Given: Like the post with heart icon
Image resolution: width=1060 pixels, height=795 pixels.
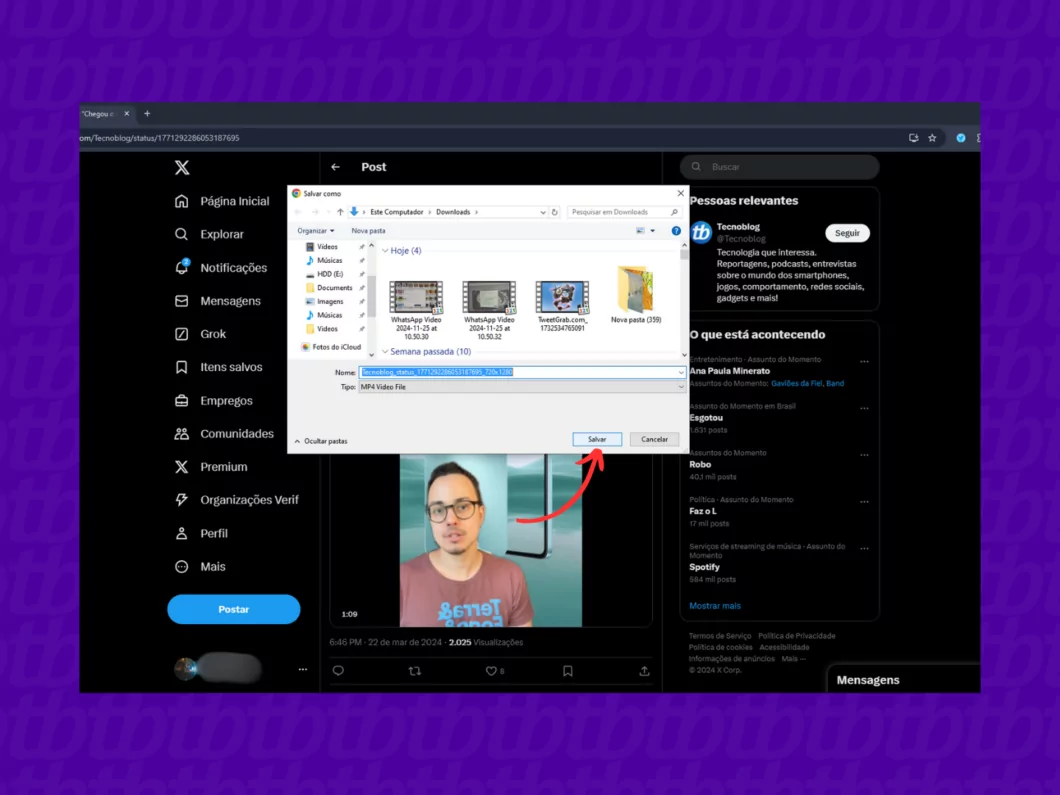Looking at the screenshot, I should [491, 671].
